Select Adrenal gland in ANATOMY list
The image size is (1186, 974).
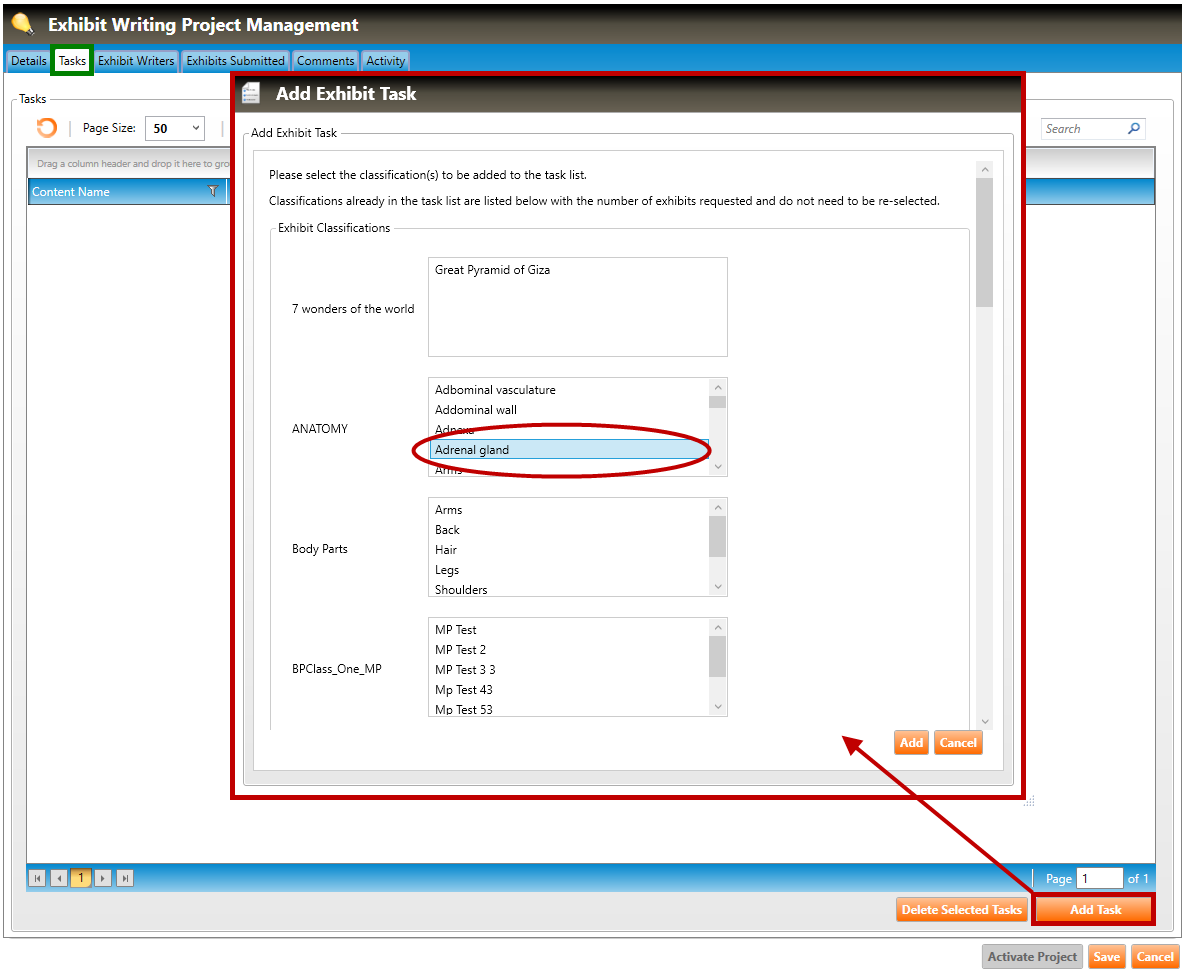point(569,450)
